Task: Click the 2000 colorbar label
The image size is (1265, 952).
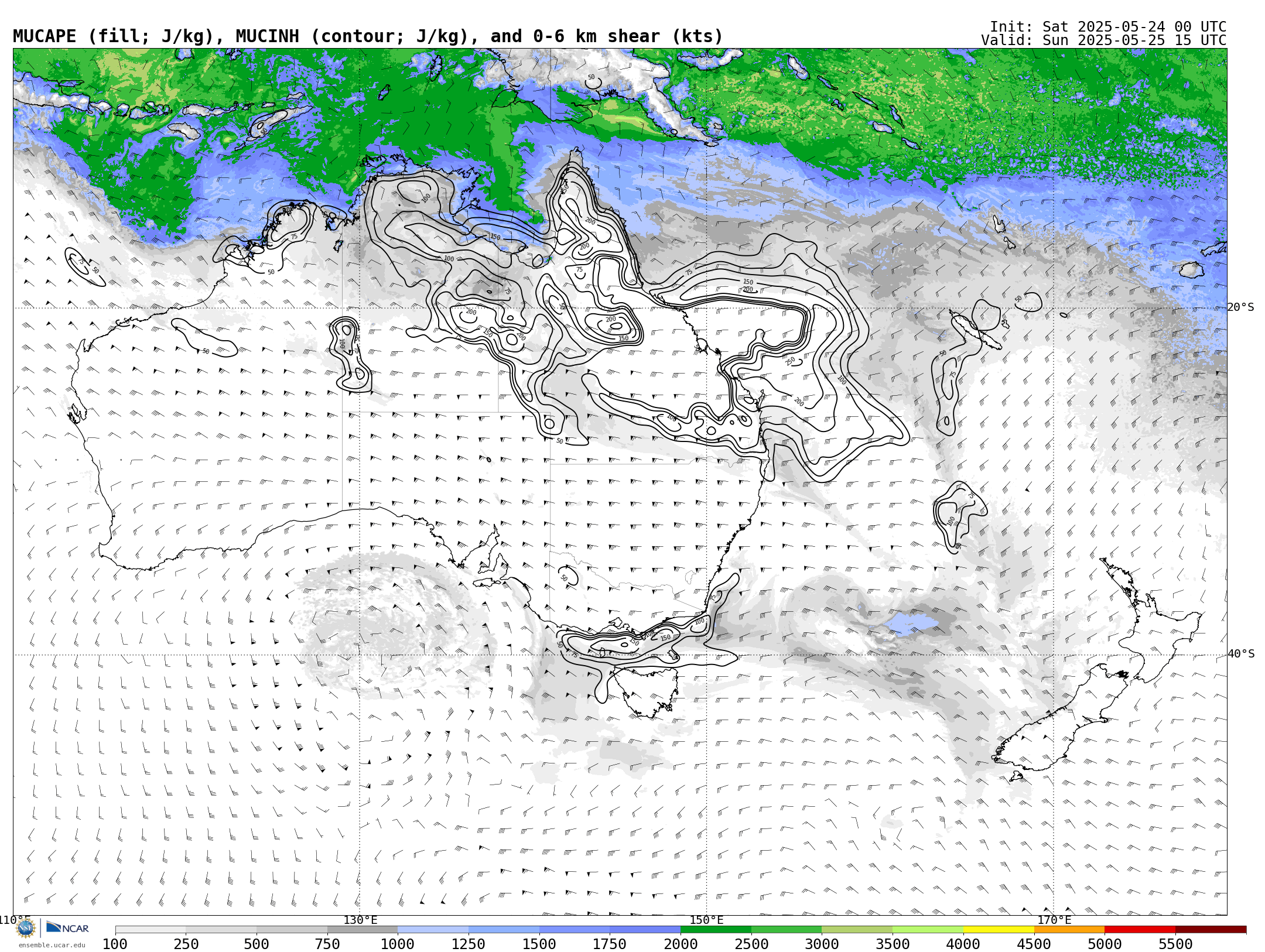Action: click(x=681, y=944)
